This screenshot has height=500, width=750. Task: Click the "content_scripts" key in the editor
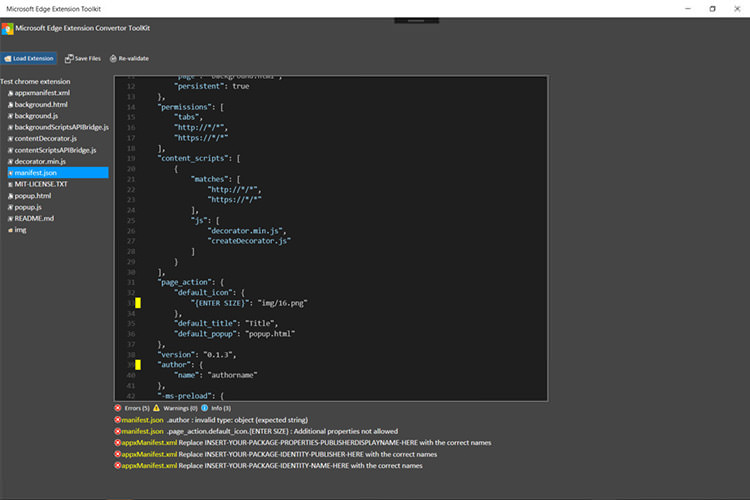(195, 158)
